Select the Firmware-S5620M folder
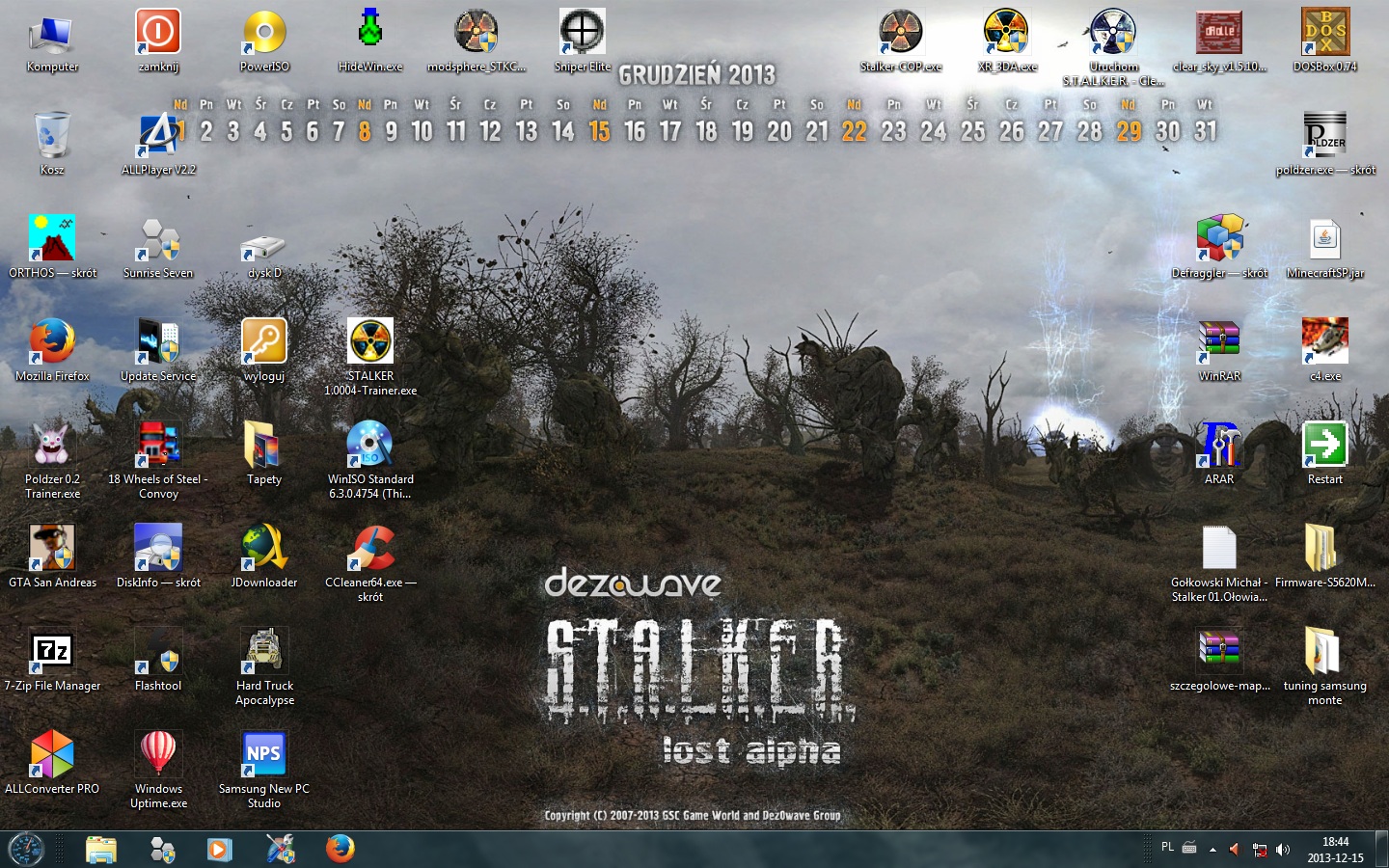This screenshot has height=868, width=1389. click(x=1325, y=557)
